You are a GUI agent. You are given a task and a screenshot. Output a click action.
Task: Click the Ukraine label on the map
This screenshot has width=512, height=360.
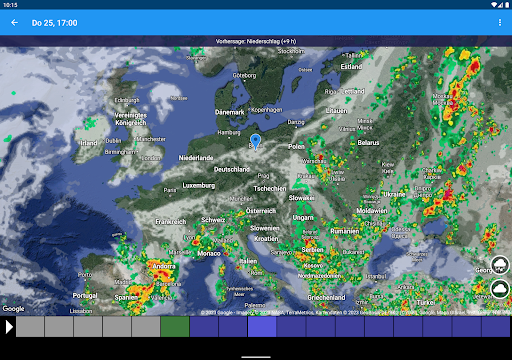point(394,194)
